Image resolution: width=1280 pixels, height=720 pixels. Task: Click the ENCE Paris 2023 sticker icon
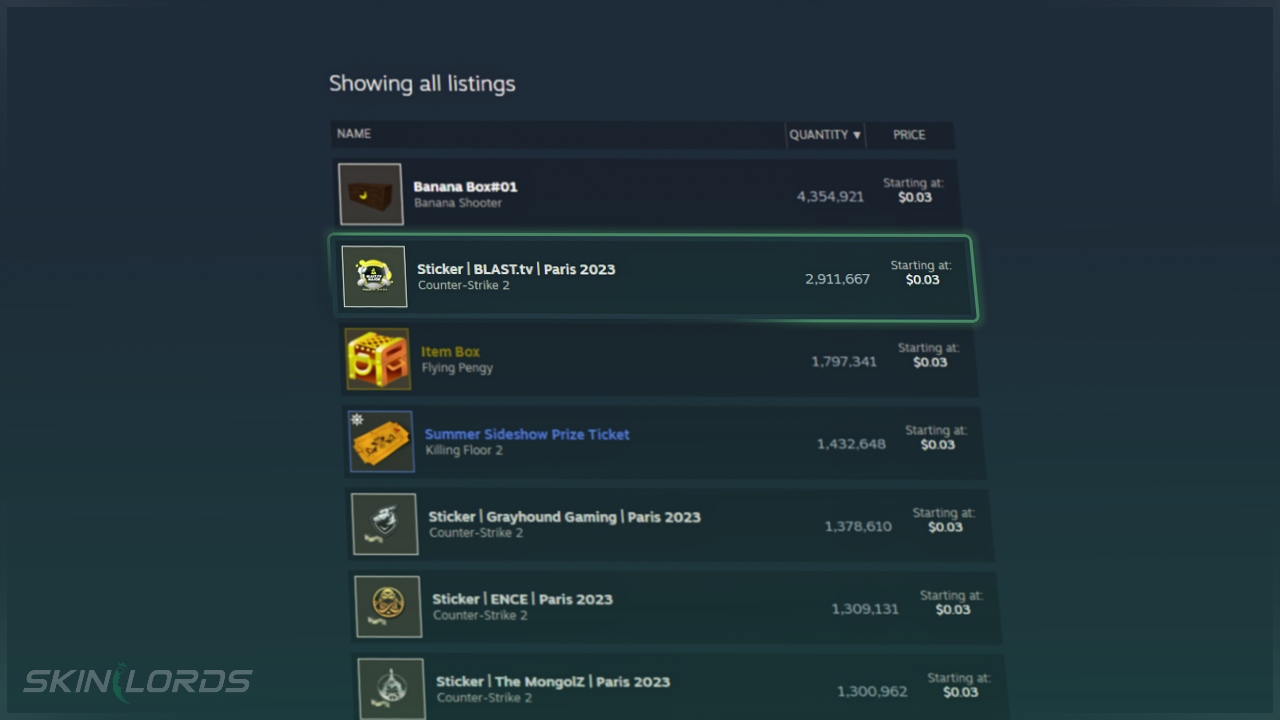pos(388,606)
